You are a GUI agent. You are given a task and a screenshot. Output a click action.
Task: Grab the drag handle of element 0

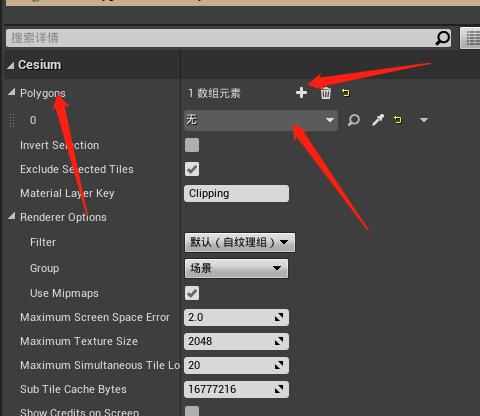click(12, 120)
